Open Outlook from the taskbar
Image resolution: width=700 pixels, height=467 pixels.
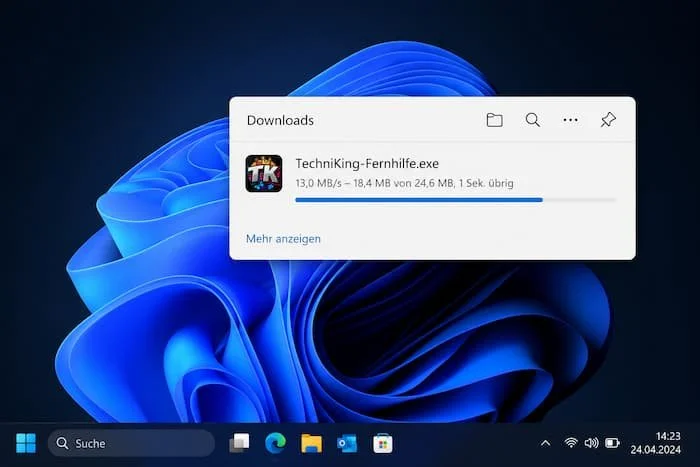pyautogui.click(x=347, y=443)
